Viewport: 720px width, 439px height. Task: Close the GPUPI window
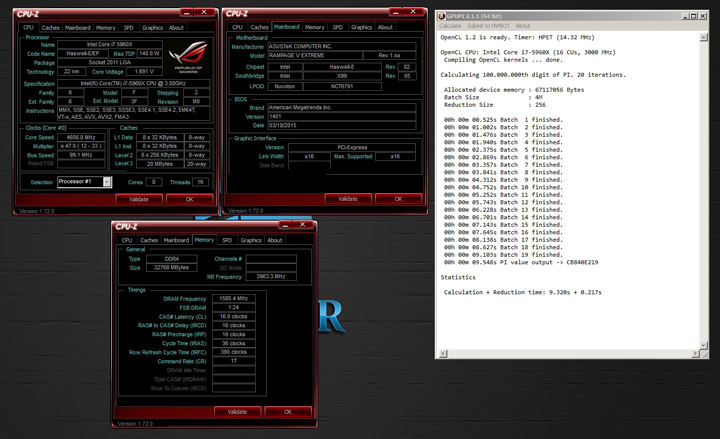pyautogui.click(x=703, y=16)
